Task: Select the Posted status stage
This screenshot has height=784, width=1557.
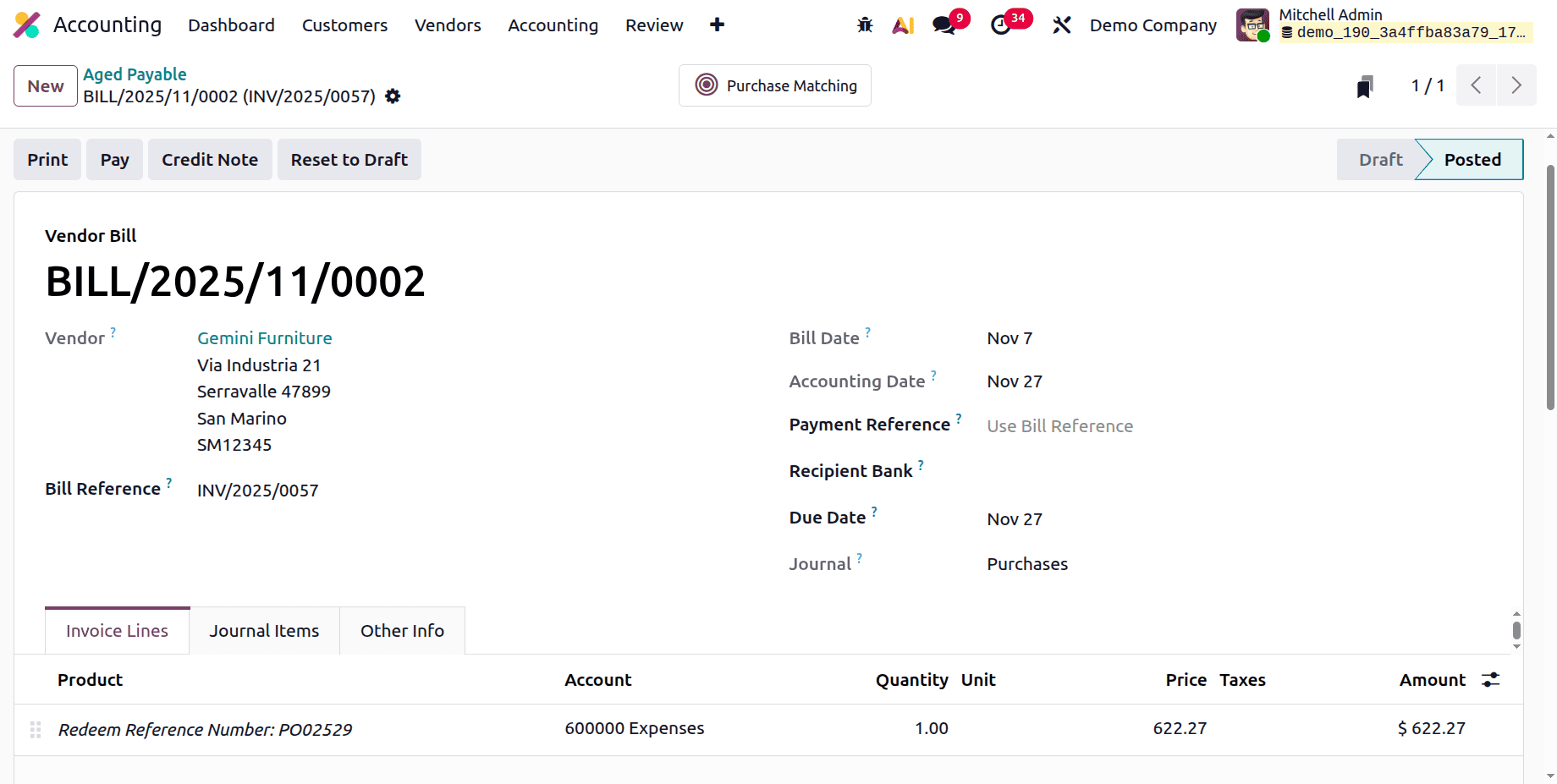Action: pos(1472,160)
